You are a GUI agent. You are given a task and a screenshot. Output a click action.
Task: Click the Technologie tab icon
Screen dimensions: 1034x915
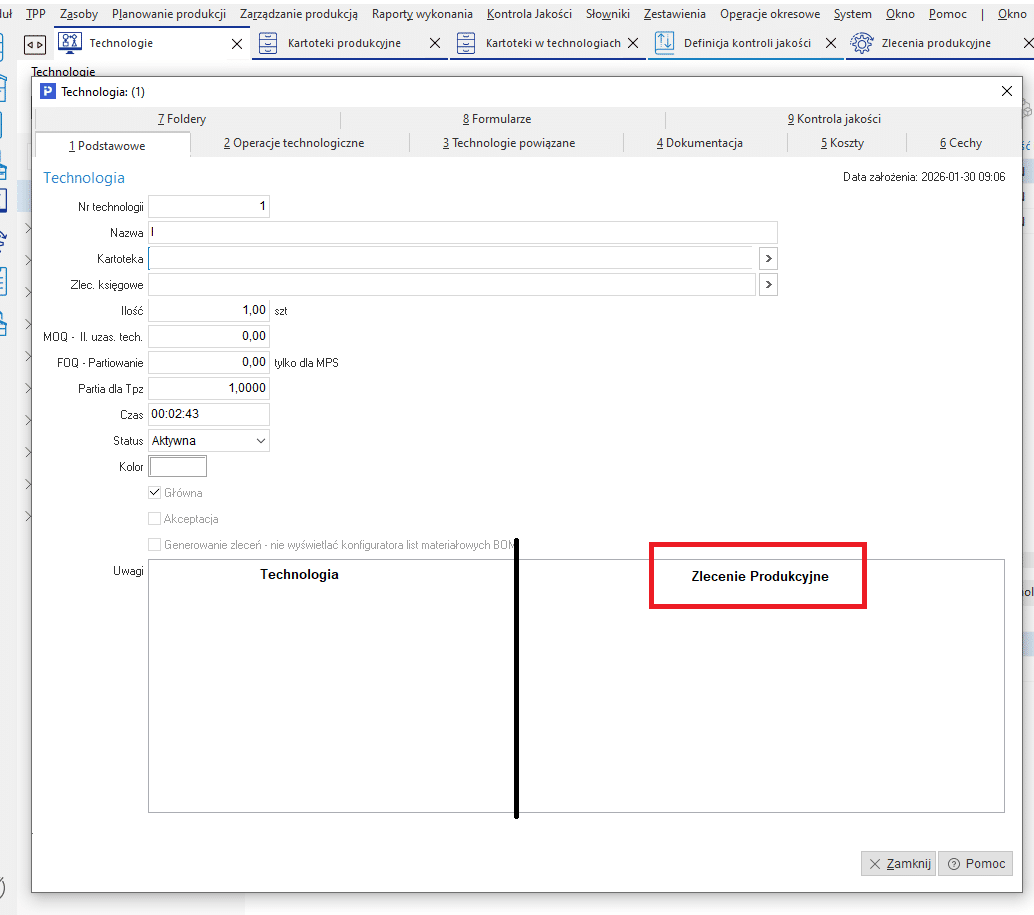[70, 43]
